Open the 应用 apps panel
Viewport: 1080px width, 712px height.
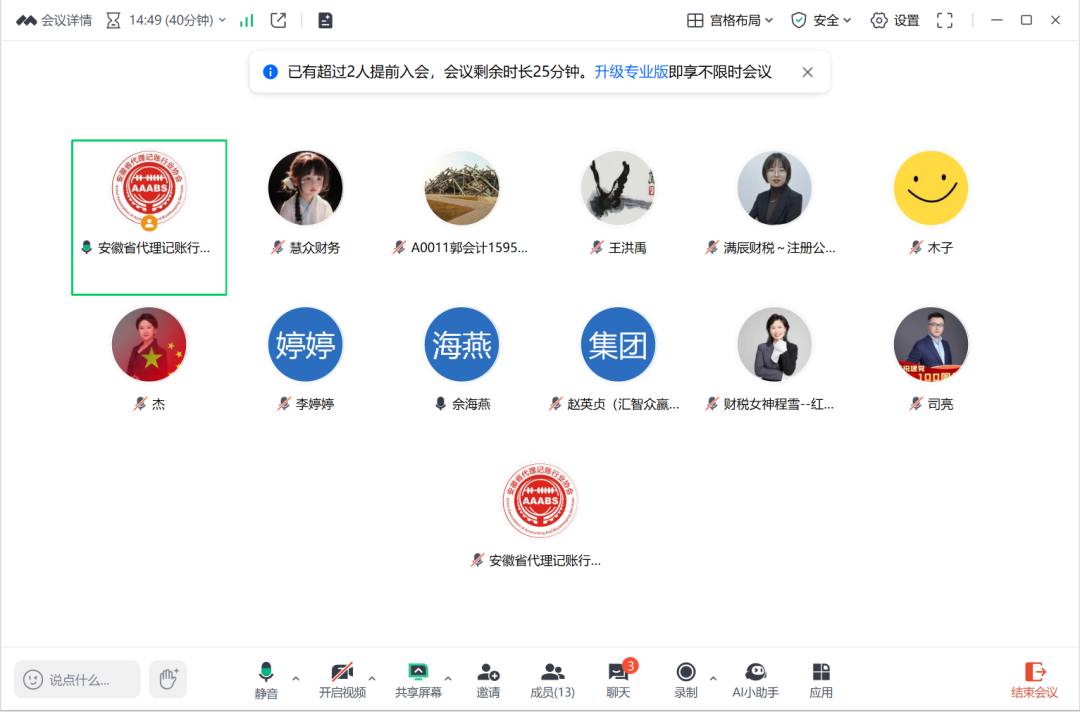tap(820, 680)
